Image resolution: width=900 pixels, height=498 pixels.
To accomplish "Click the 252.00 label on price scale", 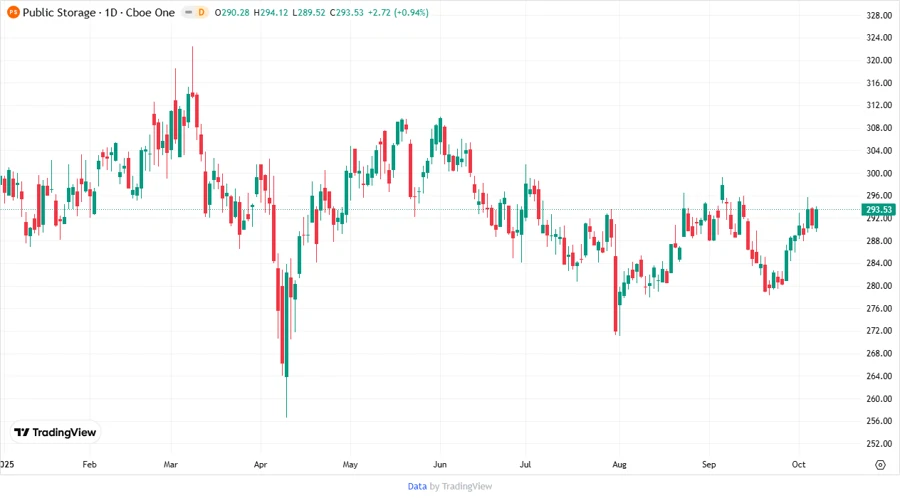I will pyautogui.click(x=878, y=444).
